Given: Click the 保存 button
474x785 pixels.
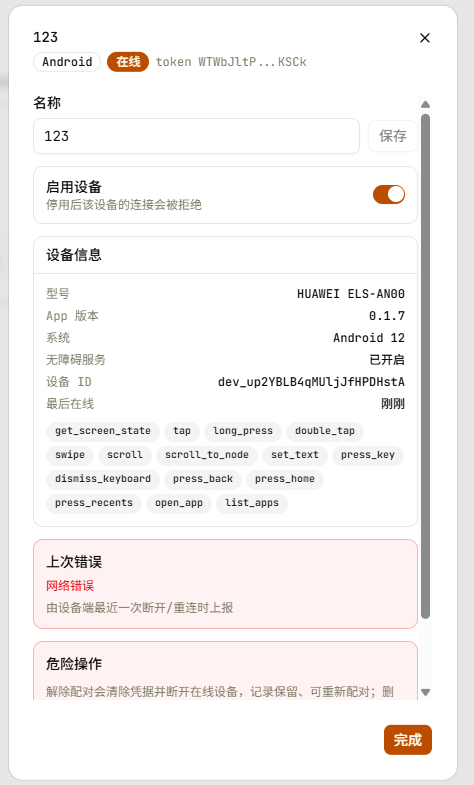Looking at the screenshot, I should [392, 136].
